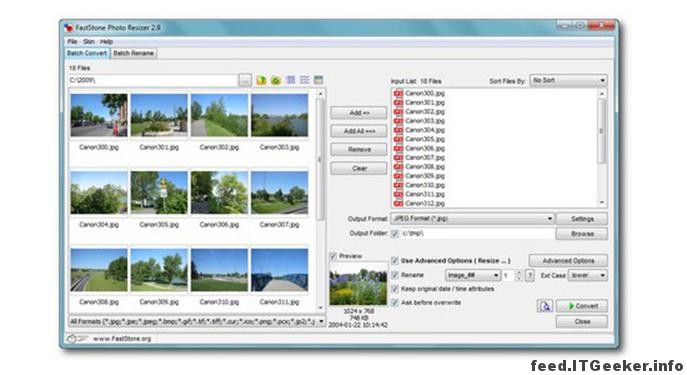Image resolution: width=687 pixels, height=375 pixels.
Task: Click the output folder path field
Action: coord(477,233)
